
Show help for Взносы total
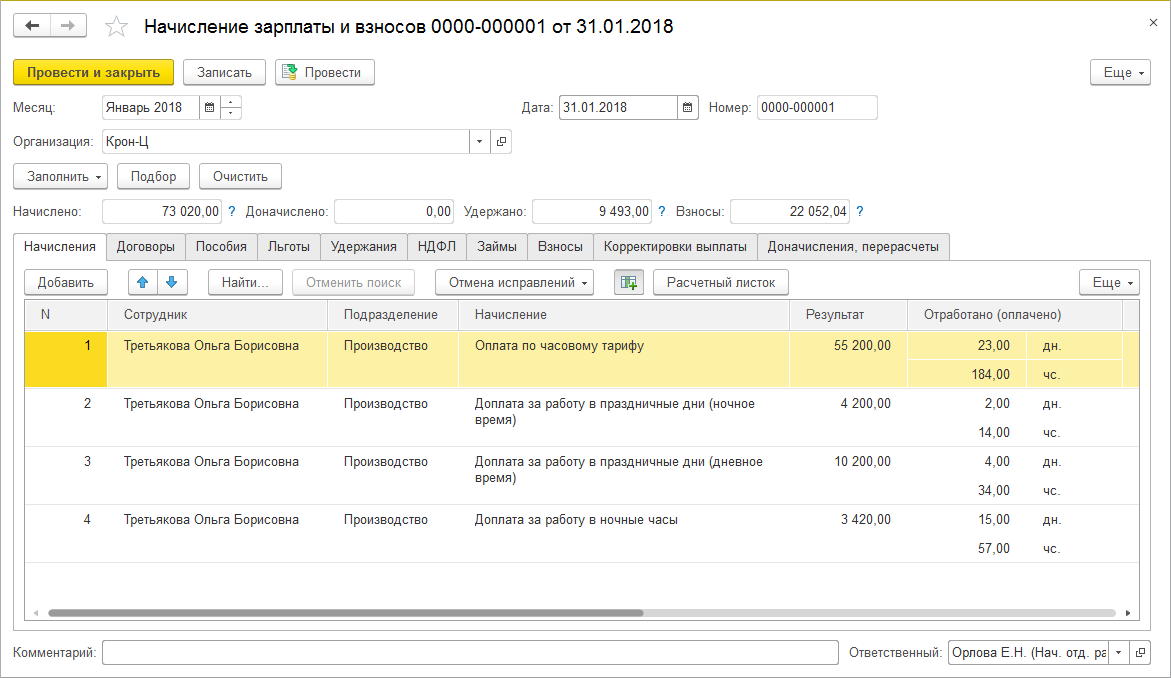860,211
